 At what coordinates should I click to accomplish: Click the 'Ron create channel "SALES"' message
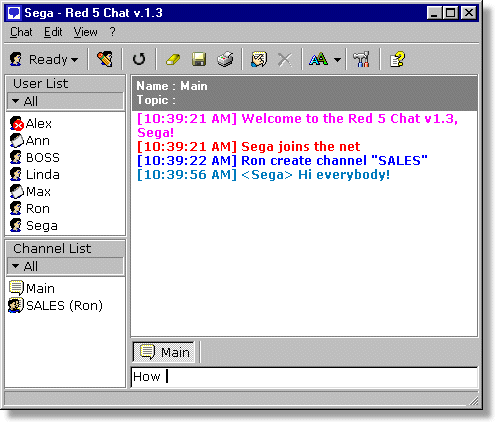(x=282, y=161)
